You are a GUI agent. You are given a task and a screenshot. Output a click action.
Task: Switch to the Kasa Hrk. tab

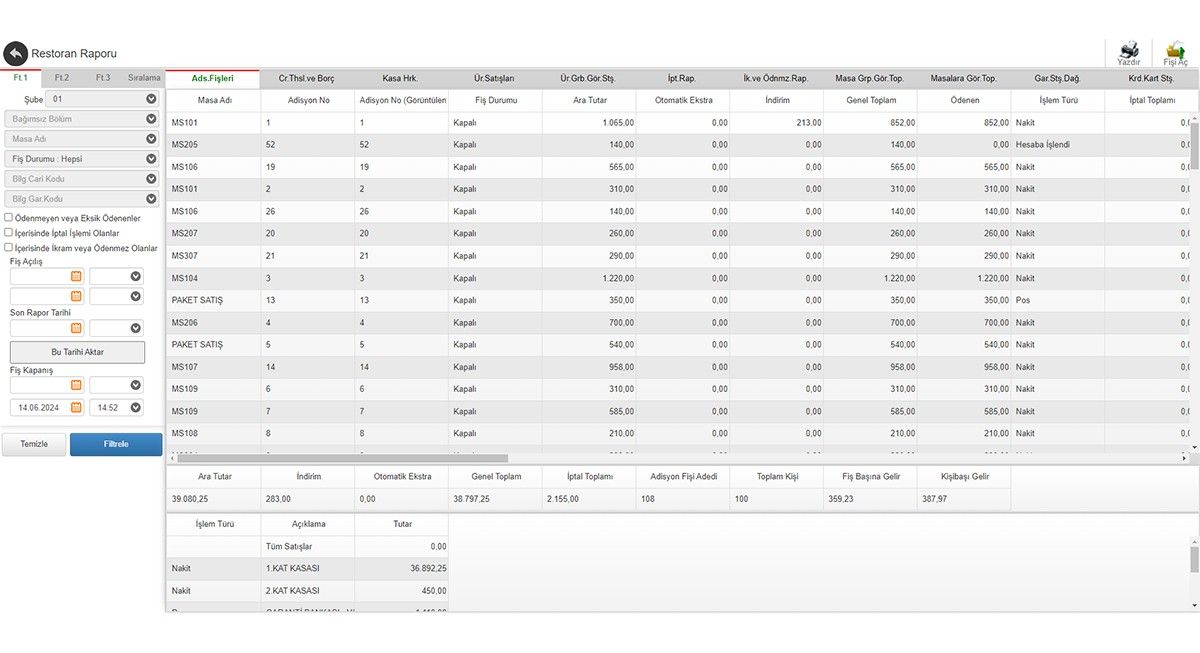(x=400, y=78)
